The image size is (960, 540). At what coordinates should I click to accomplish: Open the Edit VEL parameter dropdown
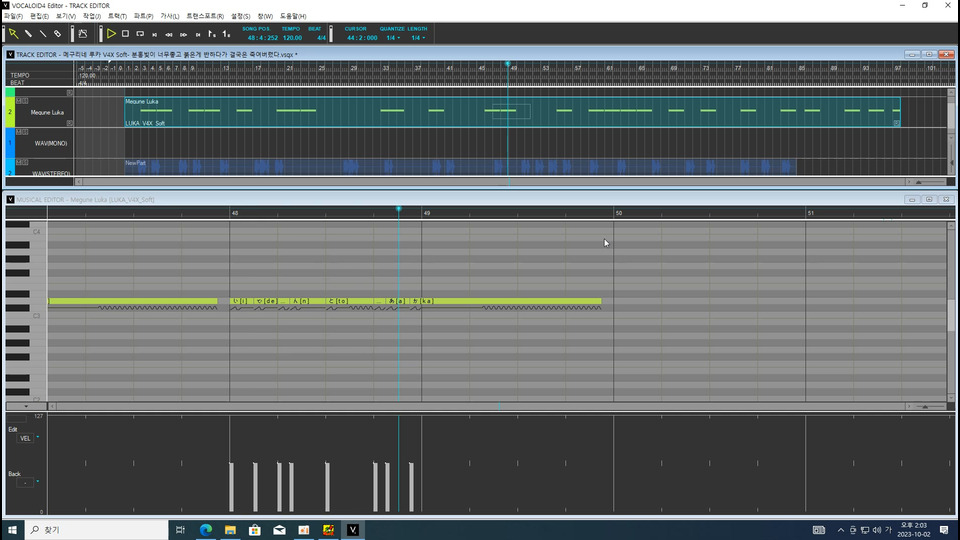point(37,438)
